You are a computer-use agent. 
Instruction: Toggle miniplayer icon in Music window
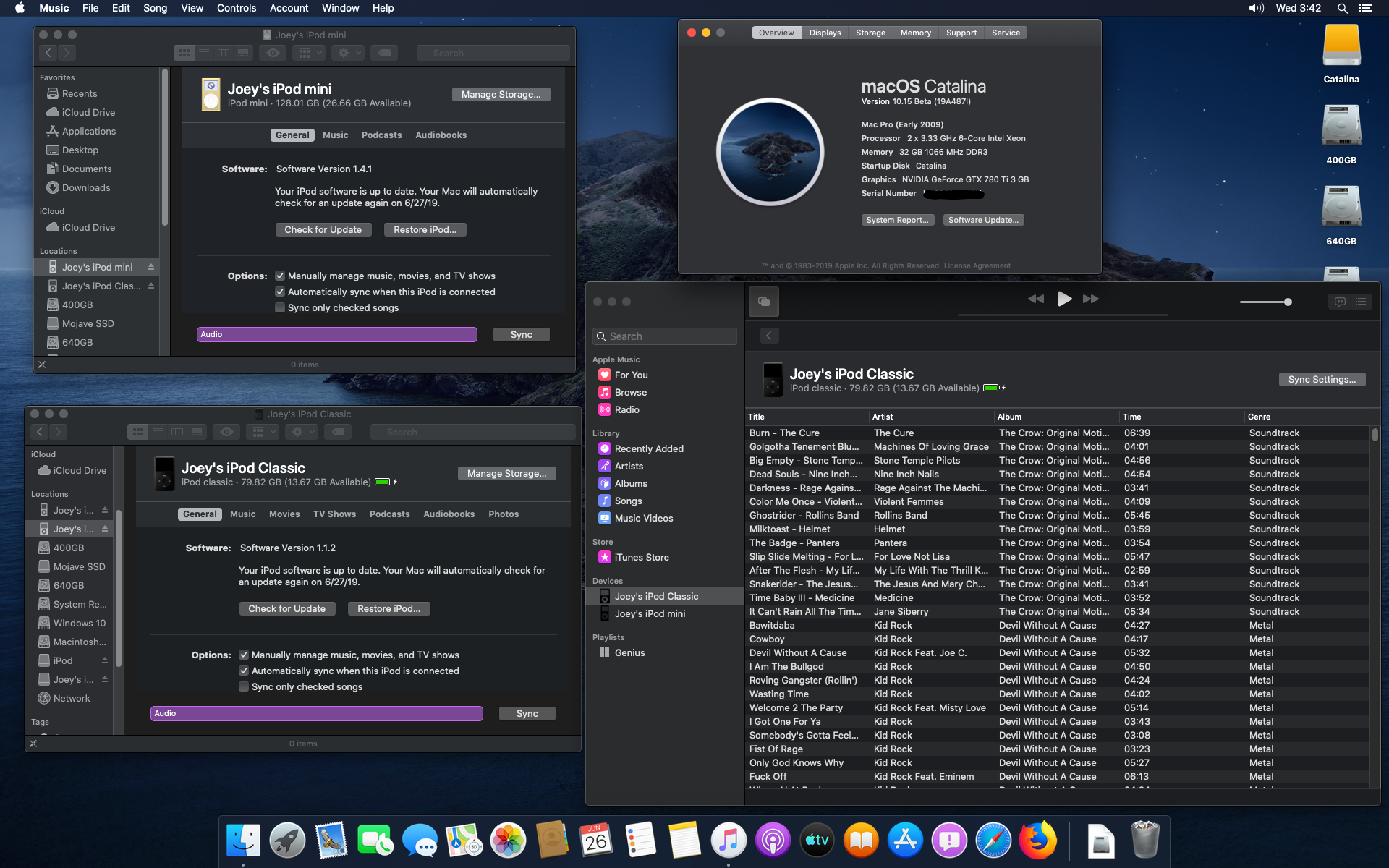(x=763, y=302)
